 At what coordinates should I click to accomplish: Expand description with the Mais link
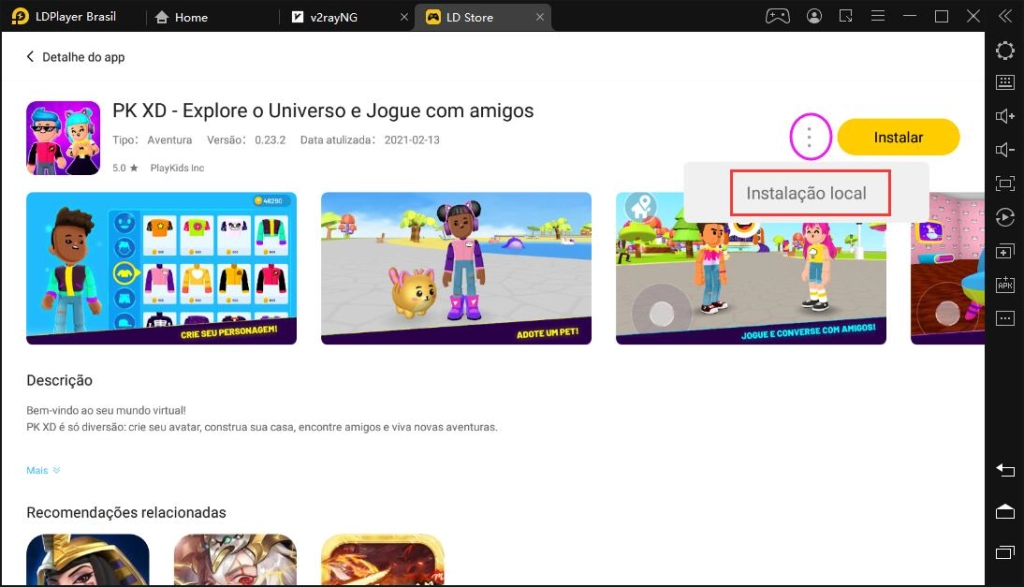43,470
